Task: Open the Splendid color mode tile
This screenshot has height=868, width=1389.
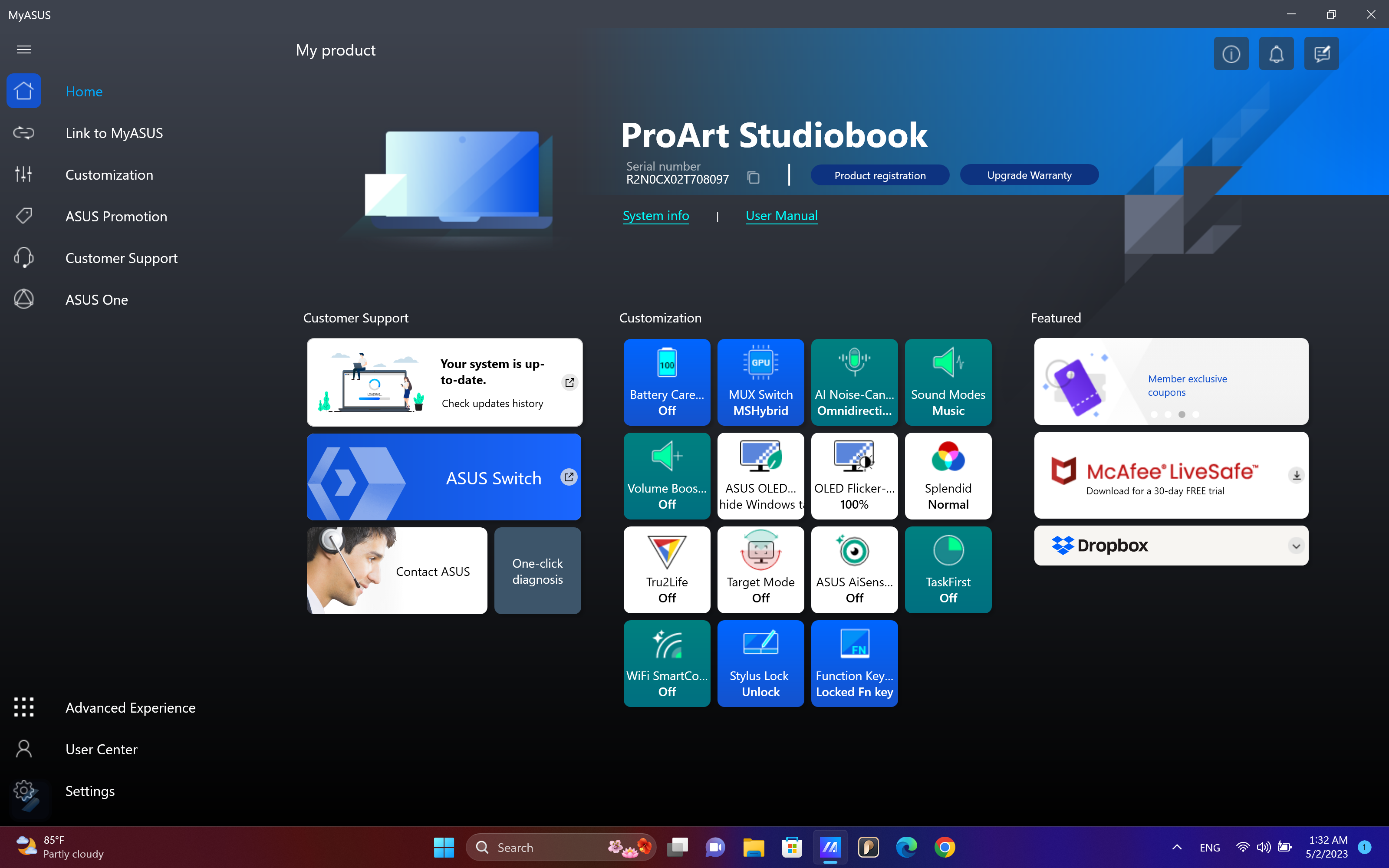Action: point(948,476)
